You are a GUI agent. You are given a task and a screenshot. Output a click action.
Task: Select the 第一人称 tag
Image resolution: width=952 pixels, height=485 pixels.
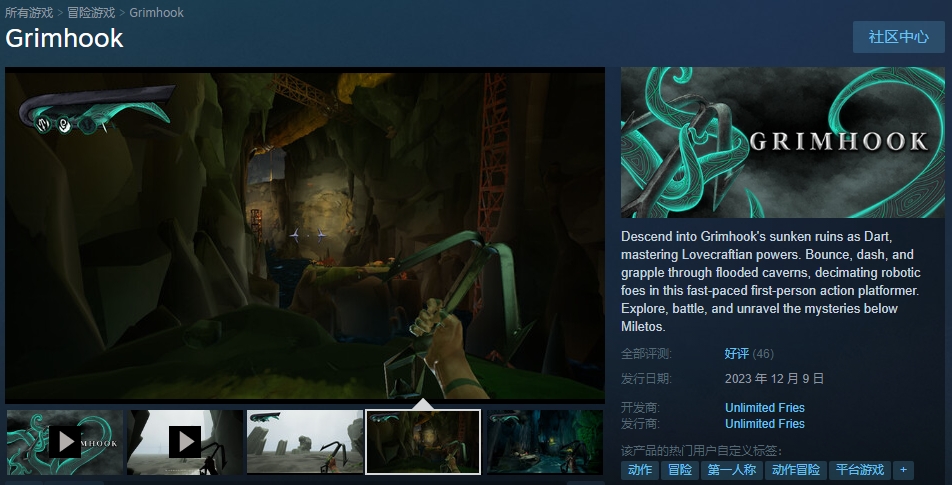732,470
